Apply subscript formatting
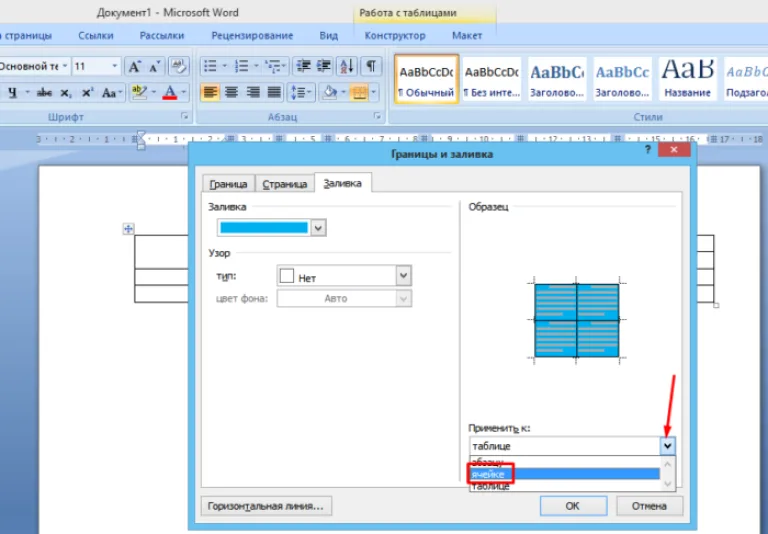 click(x=66, y=92)
